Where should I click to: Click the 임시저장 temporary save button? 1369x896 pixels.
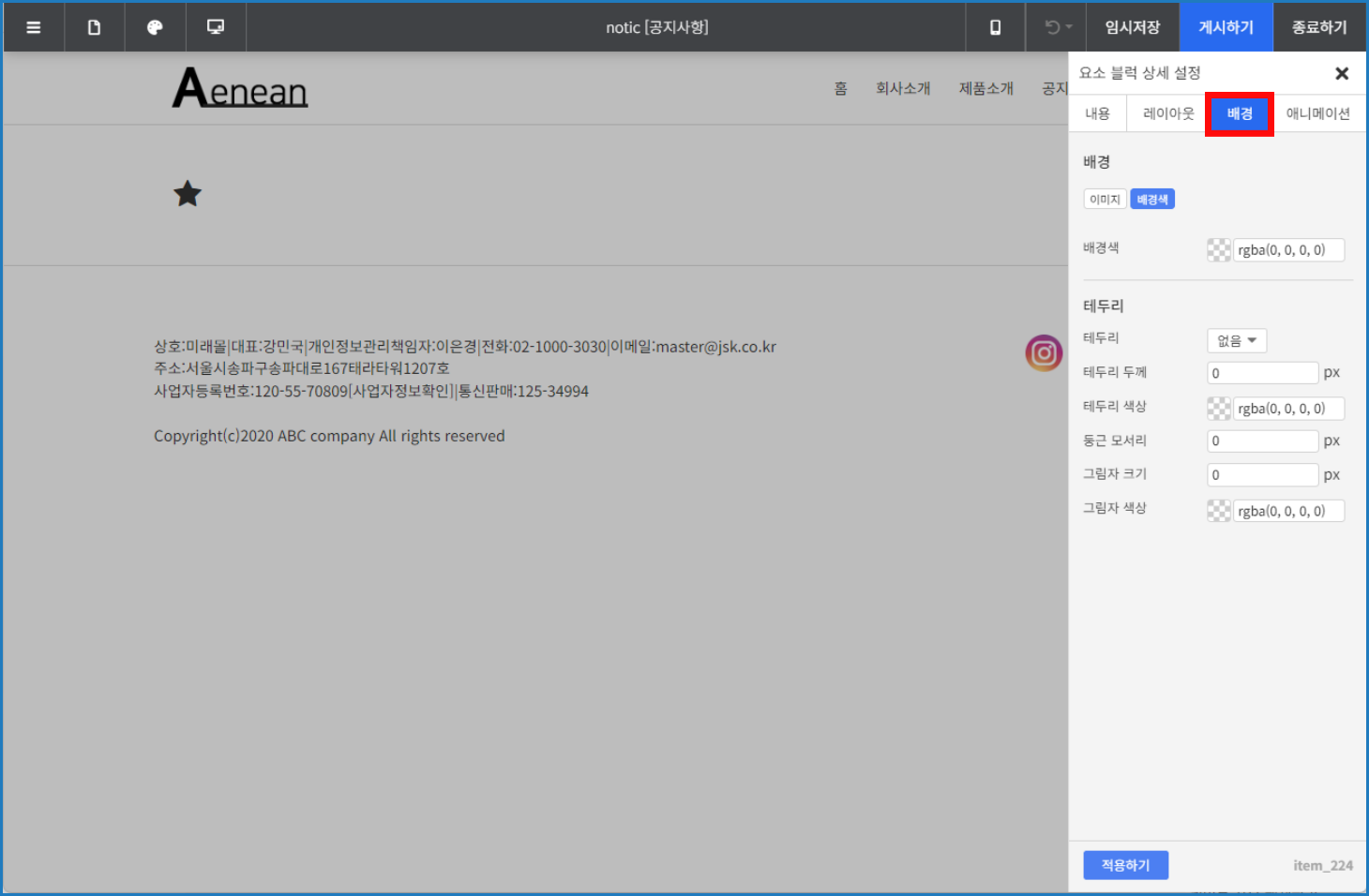1132,27
